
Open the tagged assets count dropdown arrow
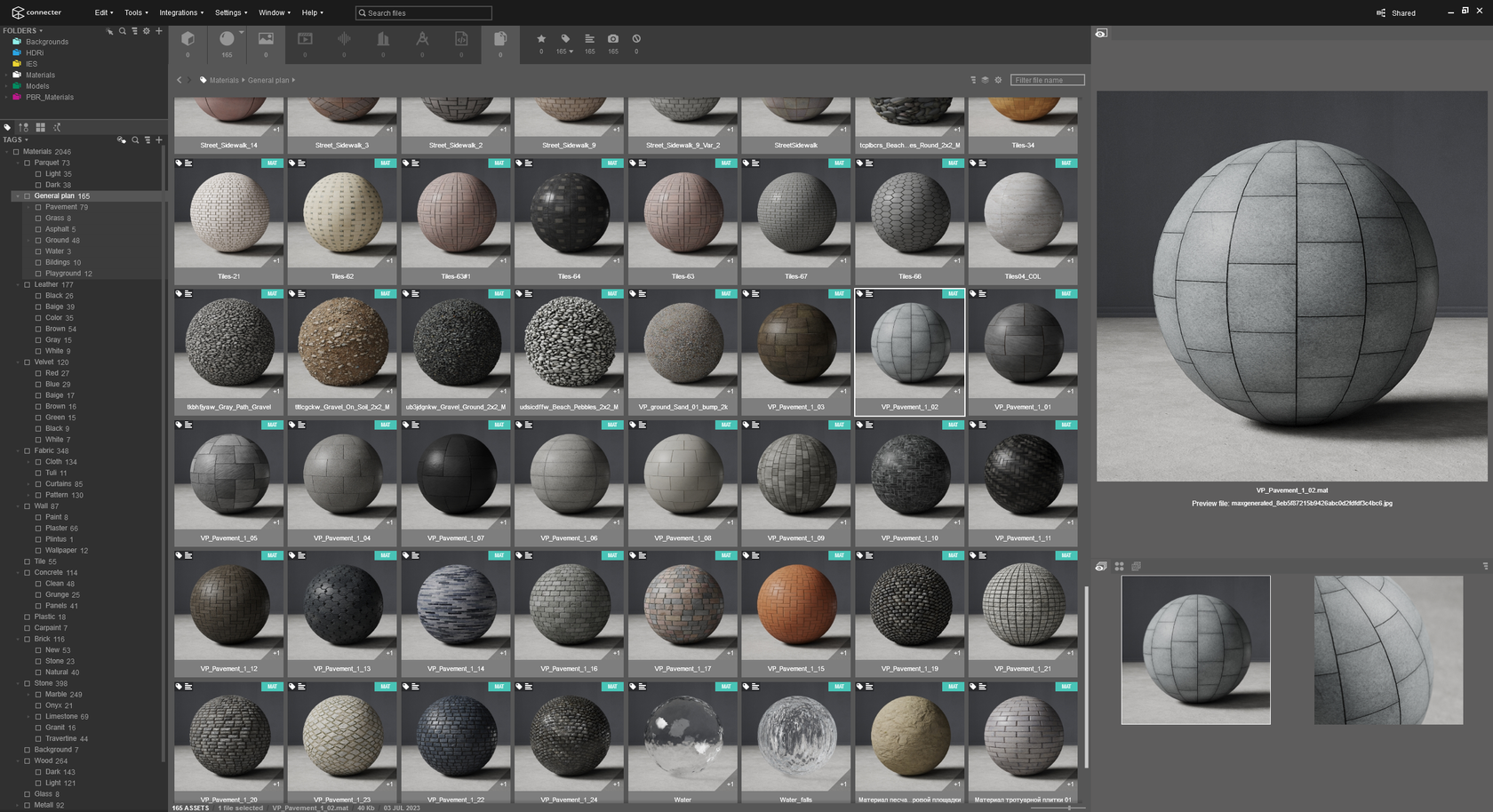tap(571, 52)
